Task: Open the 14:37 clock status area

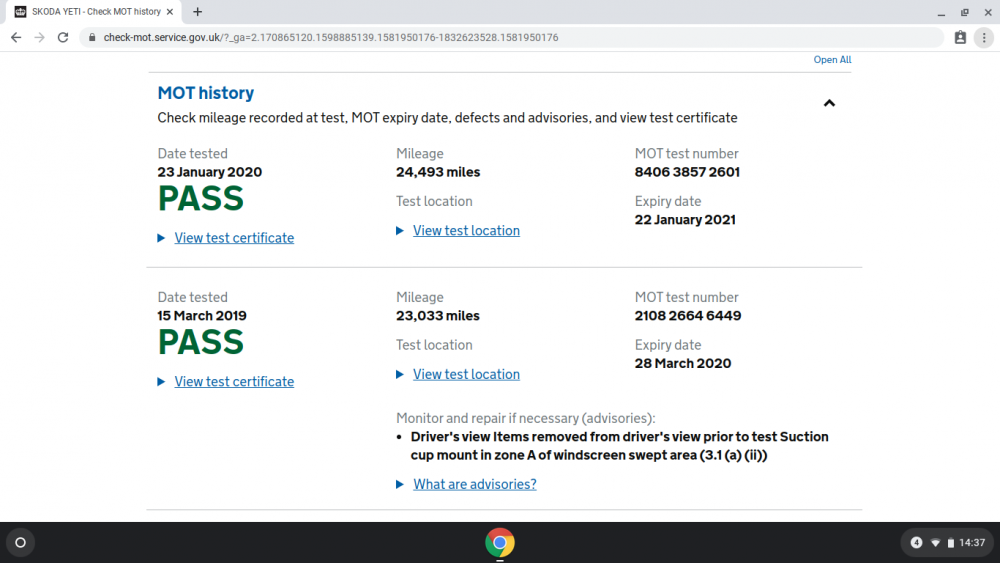Action: click(972, 543)
